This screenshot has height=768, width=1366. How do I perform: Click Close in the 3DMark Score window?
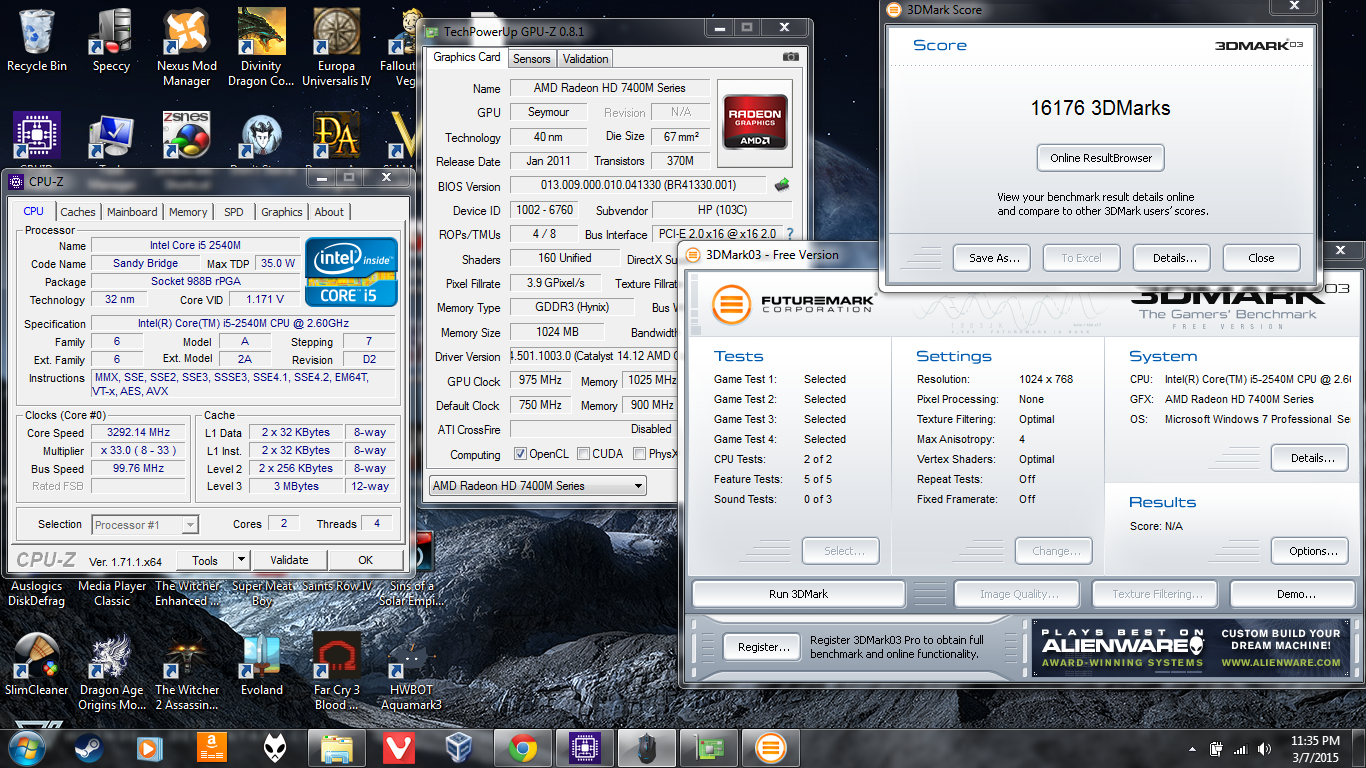[x=1261, y=258]
